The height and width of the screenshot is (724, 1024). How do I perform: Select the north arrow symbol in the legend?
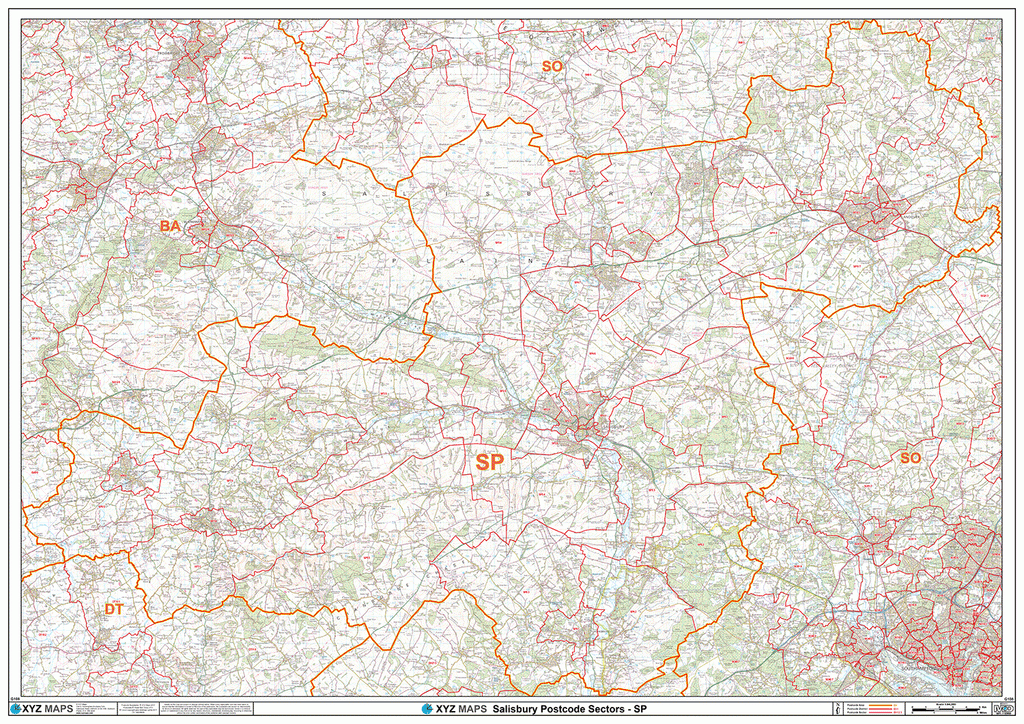tap(838, 708)
